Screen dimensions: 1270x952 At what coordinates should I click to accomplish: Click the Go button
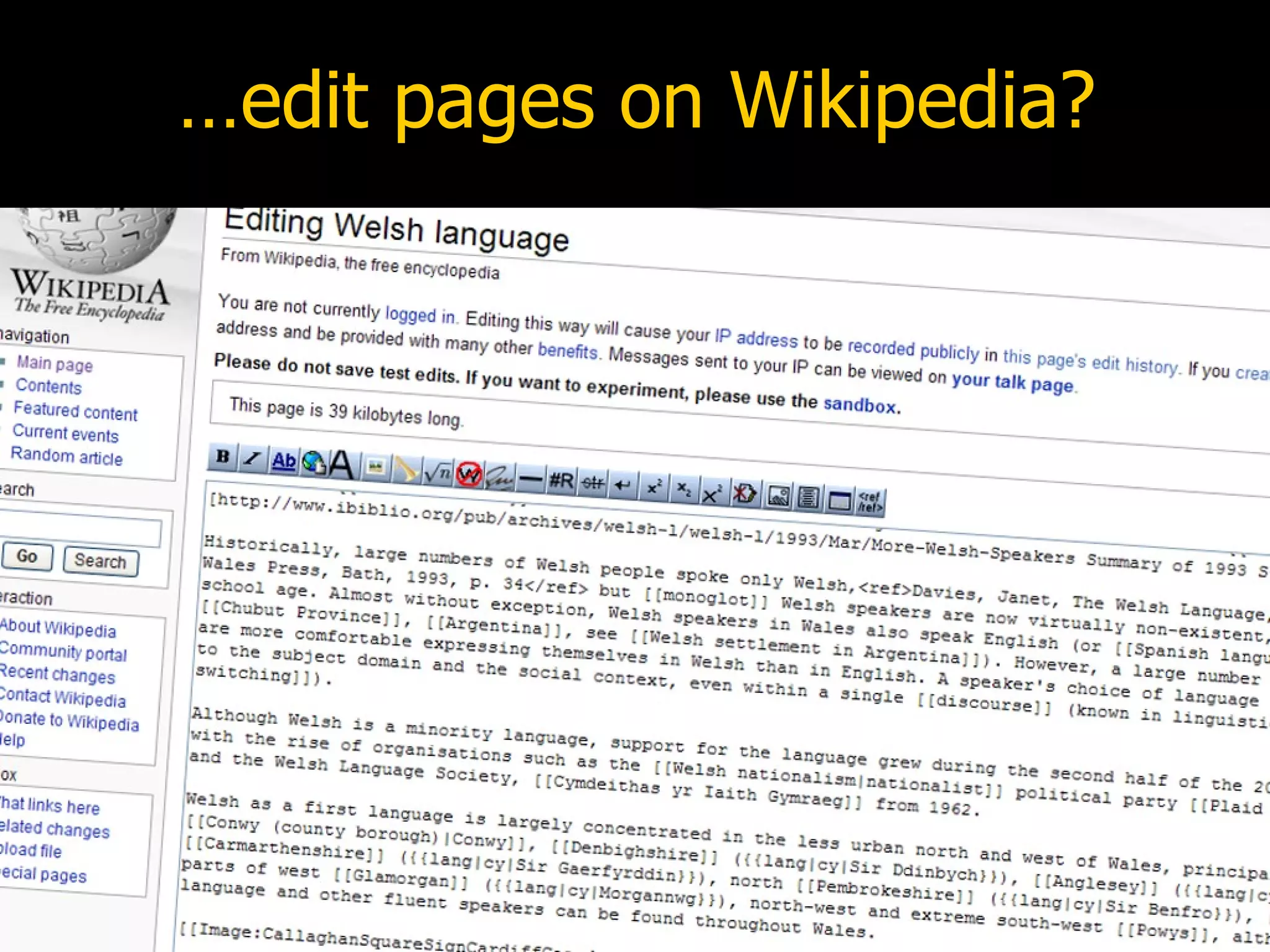tap(27, 557)
